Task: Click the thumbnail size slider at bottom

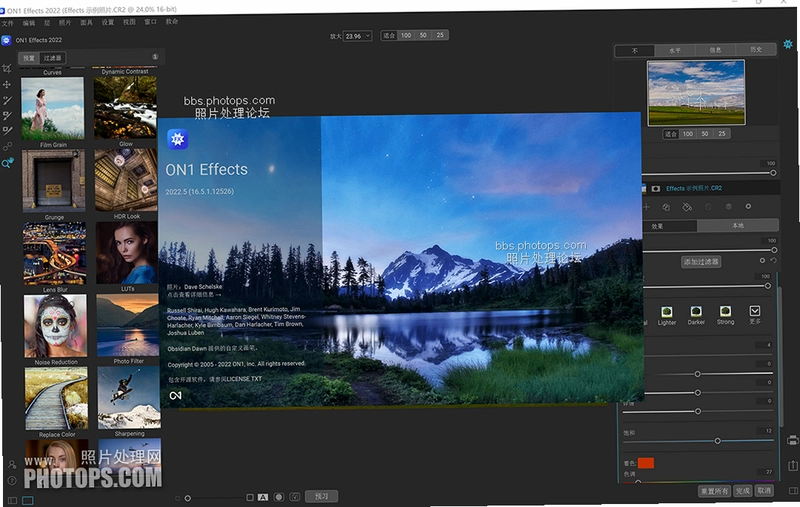Action: coord(188,498)
